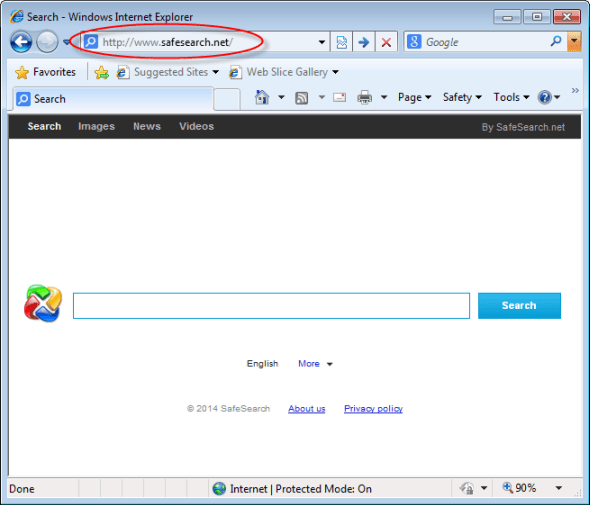590x505 pixels.
Task: Expand the Feeds dropdown arrow
Action: click(322, 97)
